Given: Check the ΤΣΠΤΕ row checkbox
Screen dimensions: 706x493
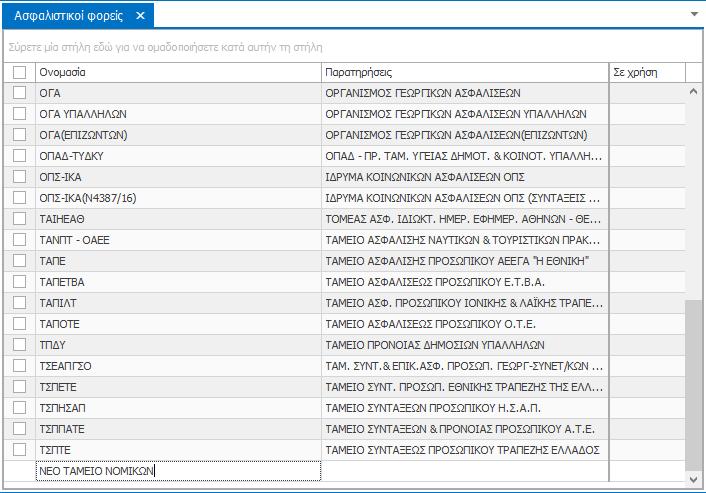Looking at the screenshot, I should tap(19, 450).
